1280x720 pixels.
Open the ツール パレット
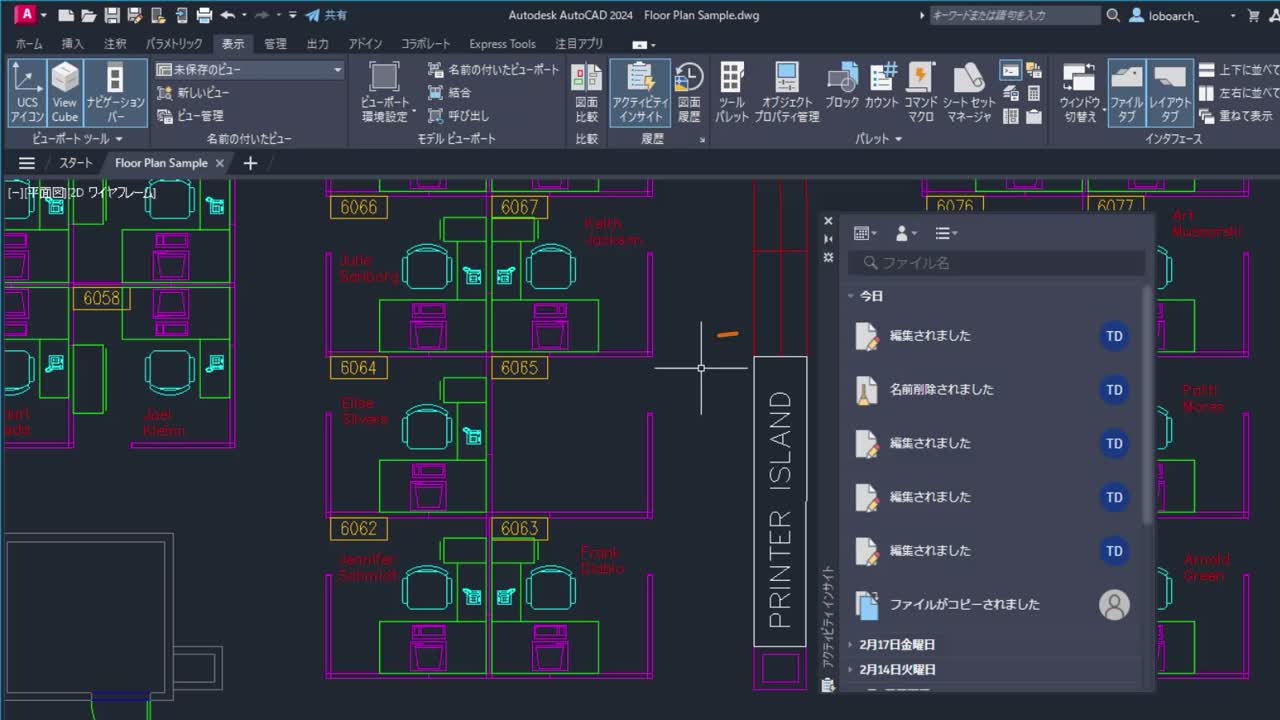coord(732,92)
